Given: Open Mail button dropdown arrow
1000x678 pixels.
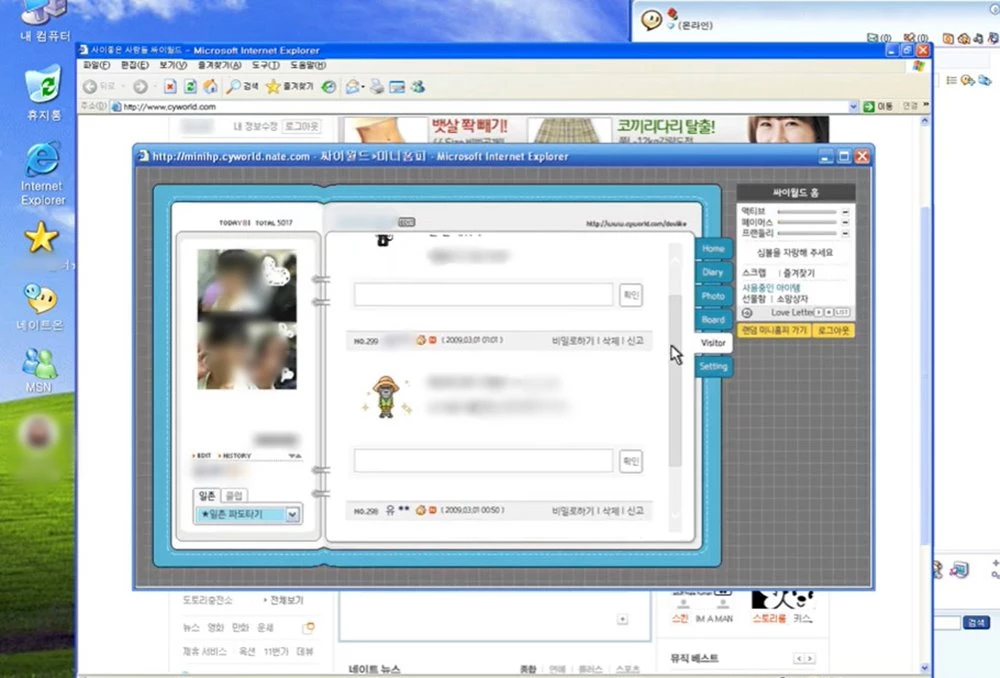Looking at the screenshot, I should (363, 87).
